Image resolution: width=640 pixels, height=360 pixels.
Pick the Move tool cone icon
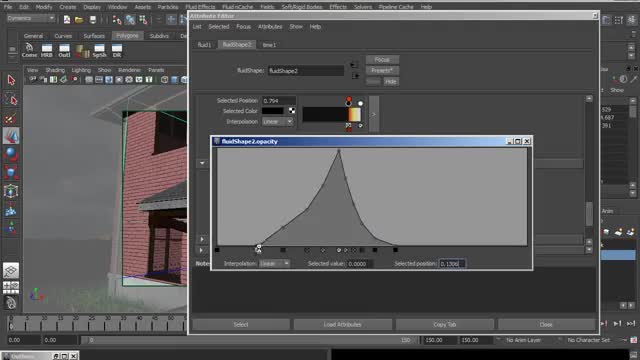click(x=11, y=136)
